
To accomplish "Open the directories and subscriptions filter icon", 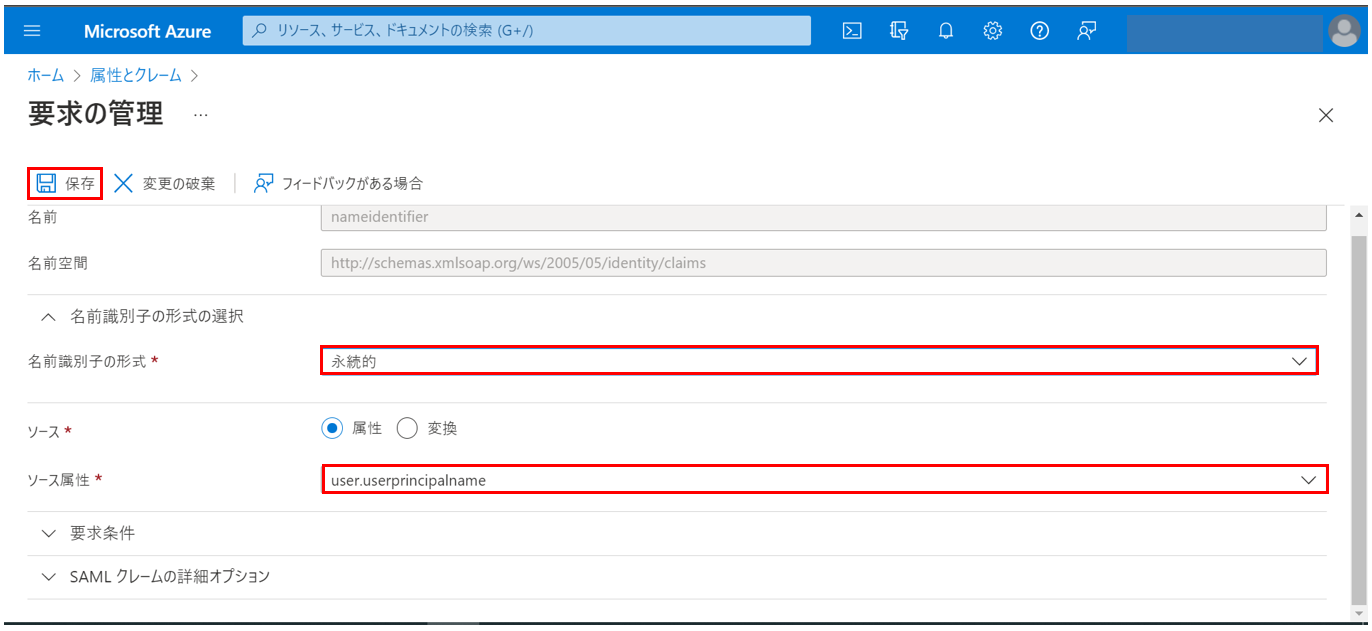I will pos(898,31).
